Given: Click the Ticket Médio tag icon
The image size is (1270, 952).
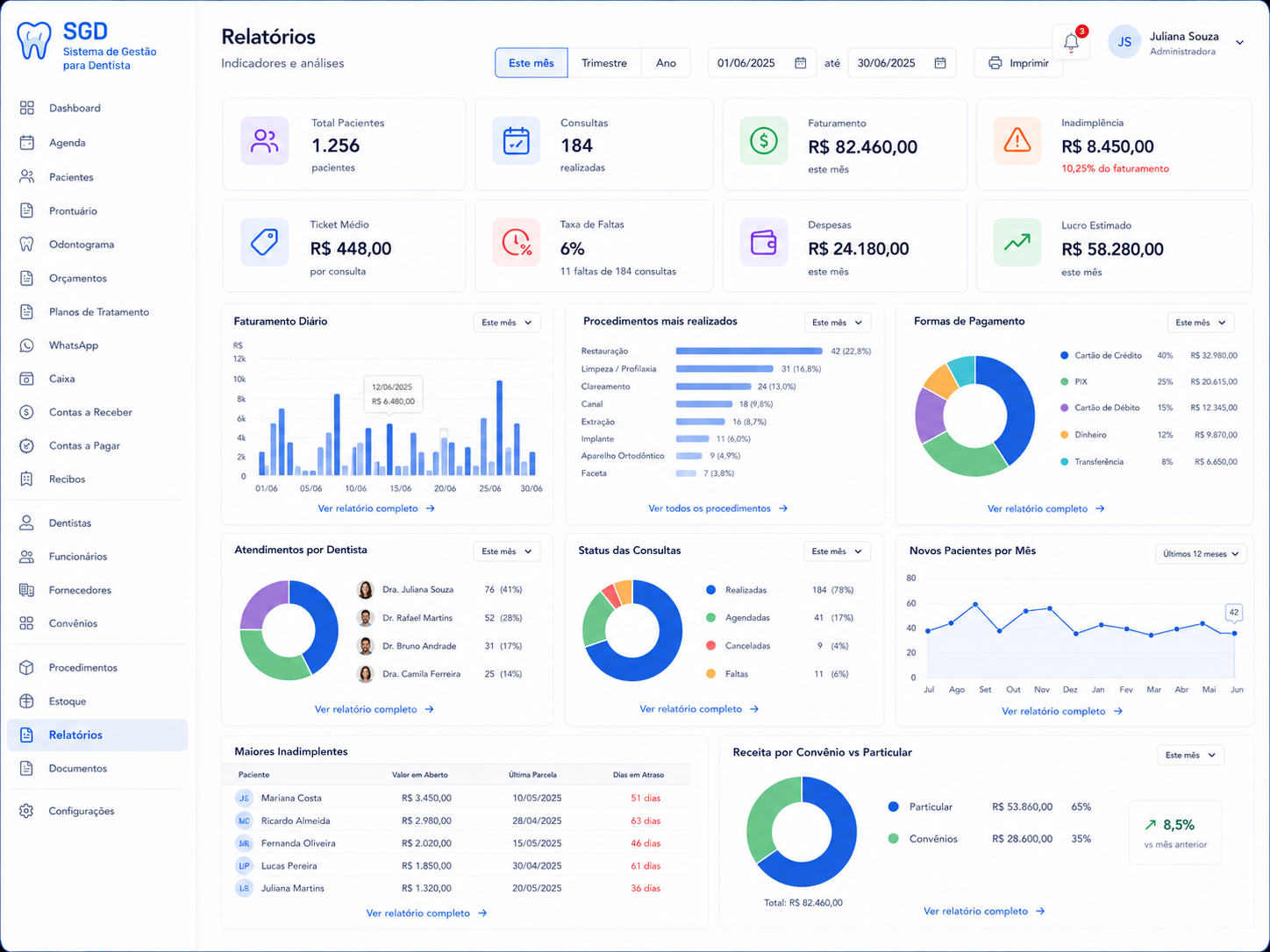Looking at the screenshot, I should [x=264, y=242].
